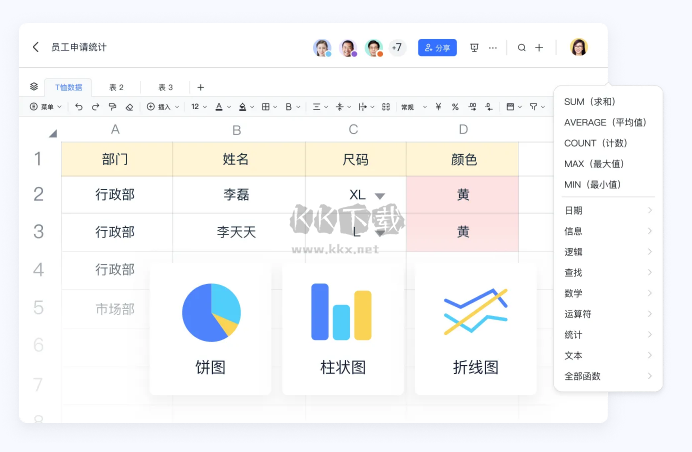Open the font color tool

[219, 107]
